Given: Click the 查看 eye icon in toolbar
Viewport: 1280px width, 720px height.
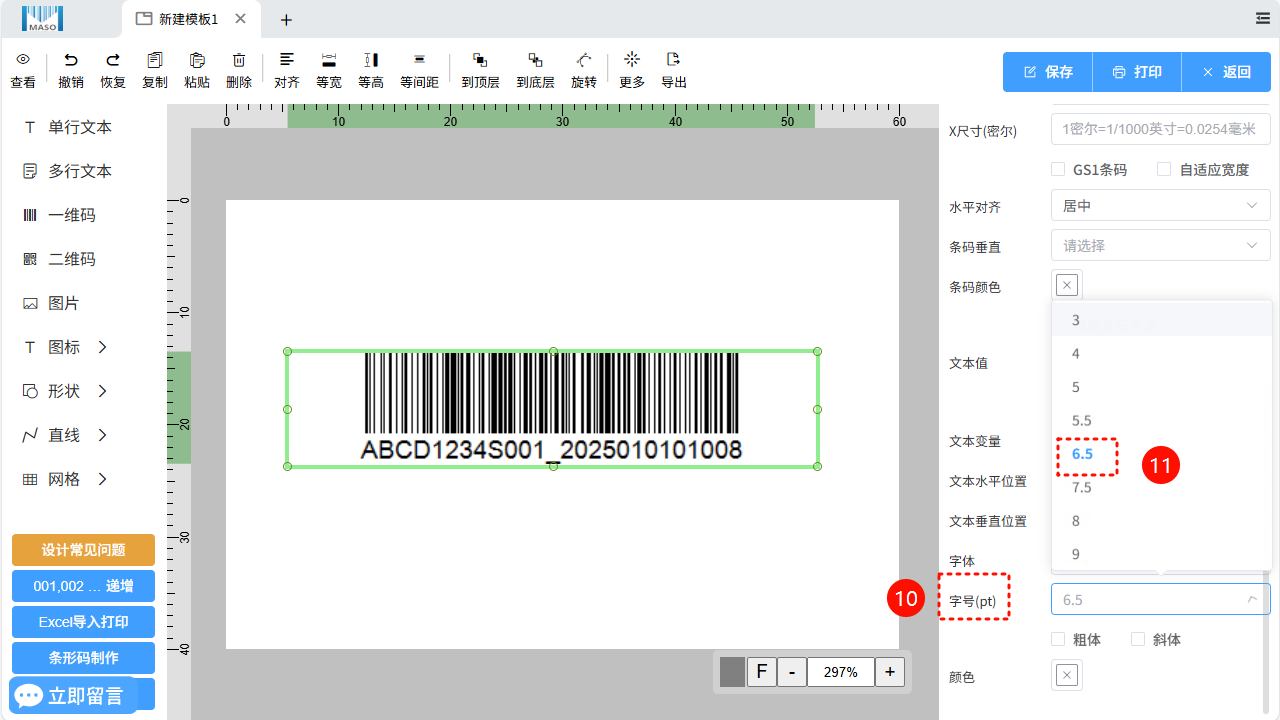Looking at the screenshot, I should pos(23,60).
